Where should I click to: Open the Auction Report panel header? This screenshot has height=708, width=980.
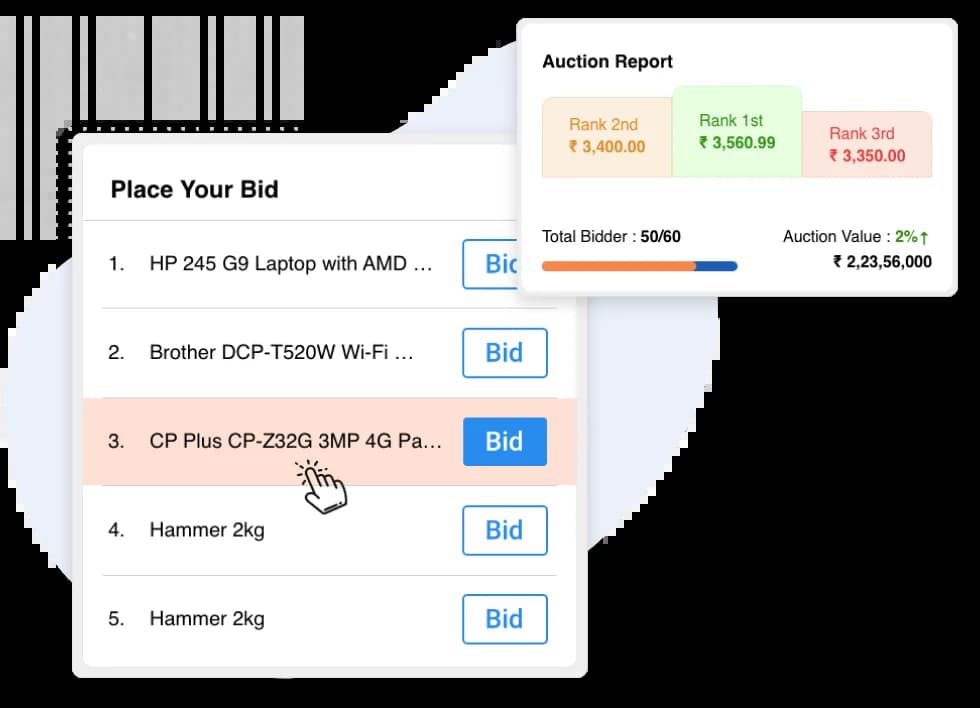607,62
